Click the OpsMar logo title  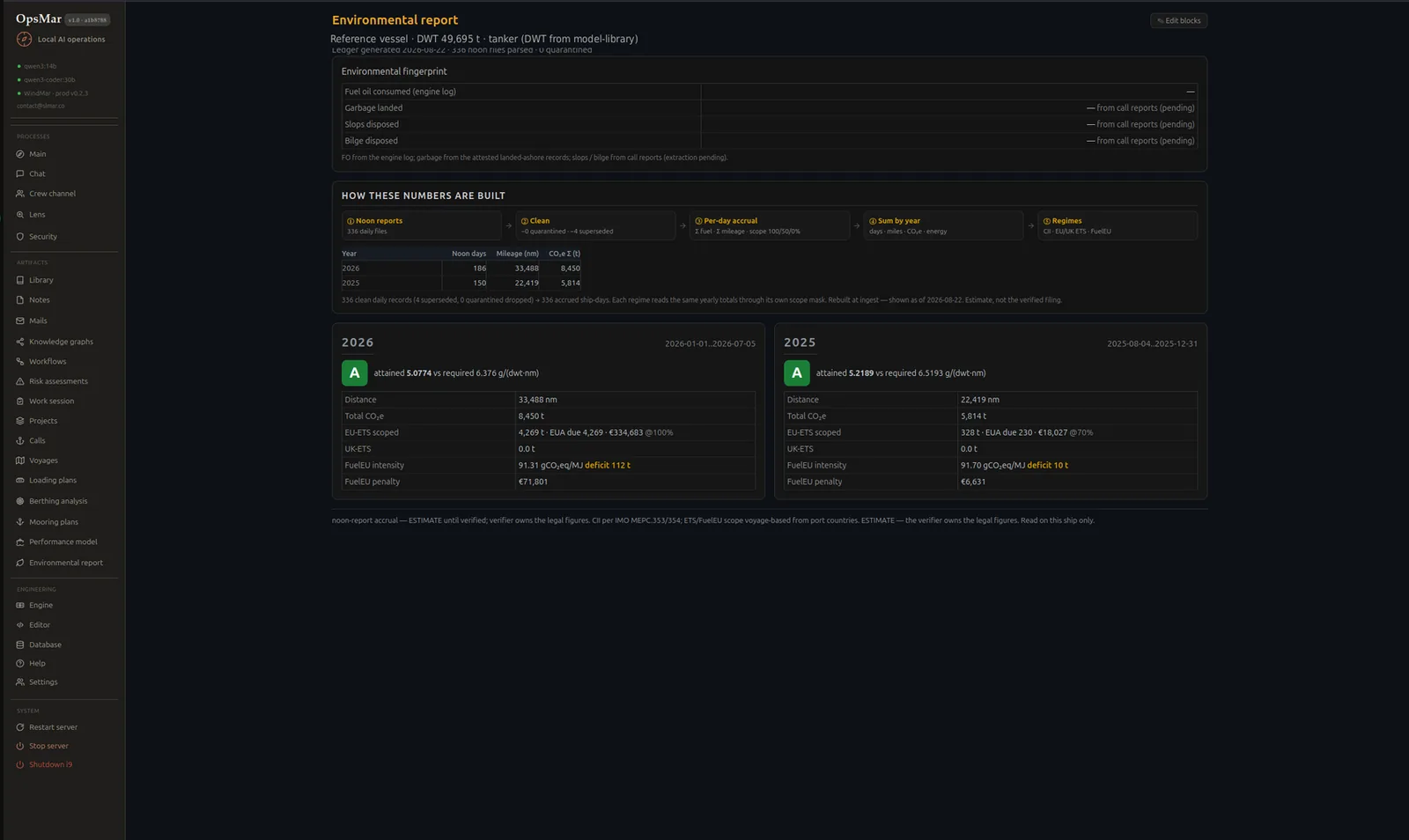(39, 18)
